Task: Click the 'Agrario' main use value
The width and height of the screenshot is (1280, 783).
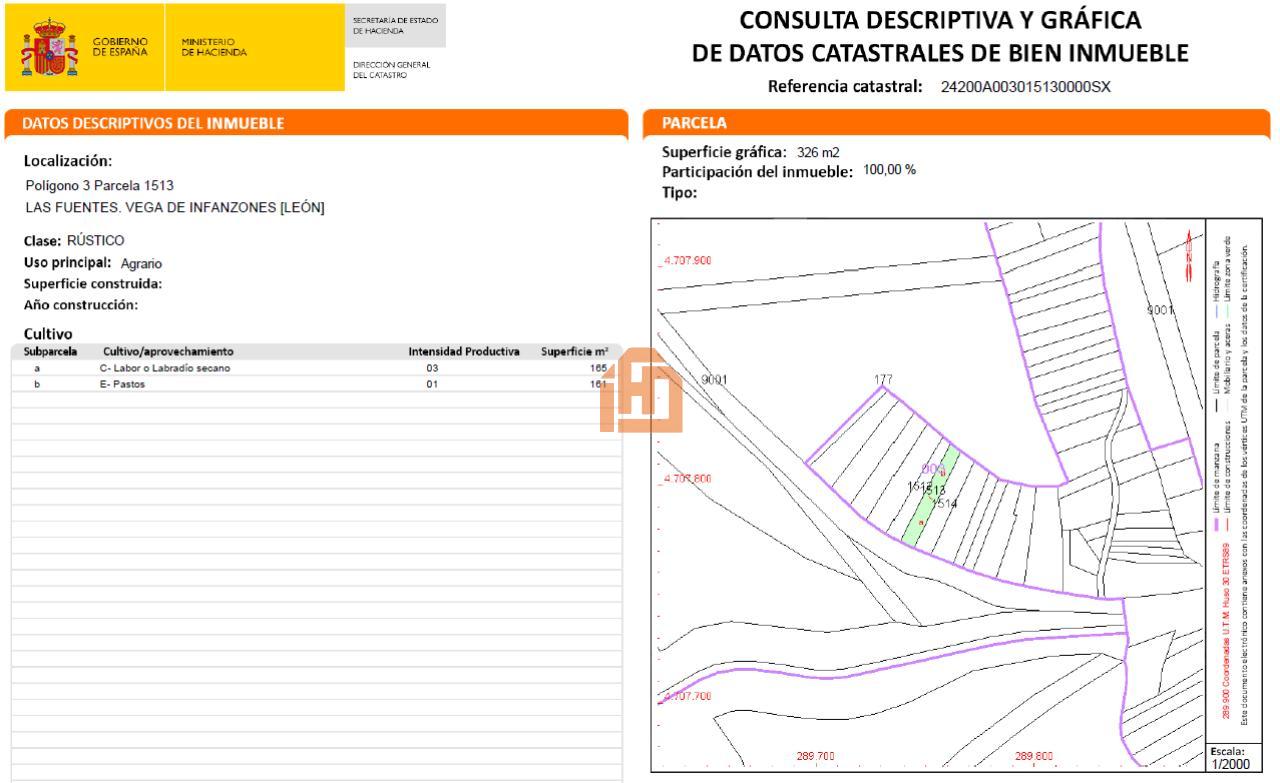Action: click(x=141, y=264)
